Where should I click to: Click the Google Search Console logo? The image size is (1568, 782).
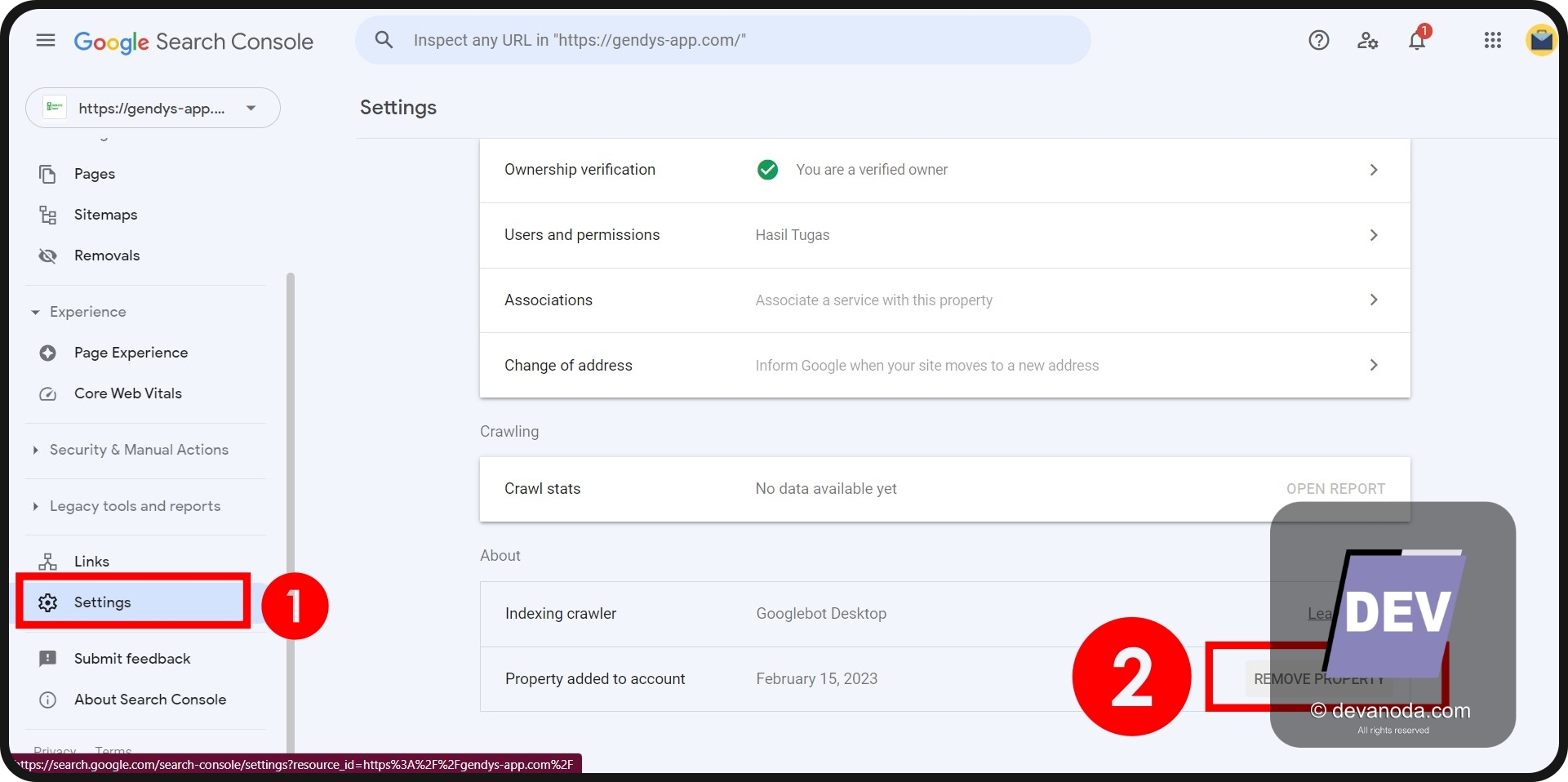coord(193,42)
